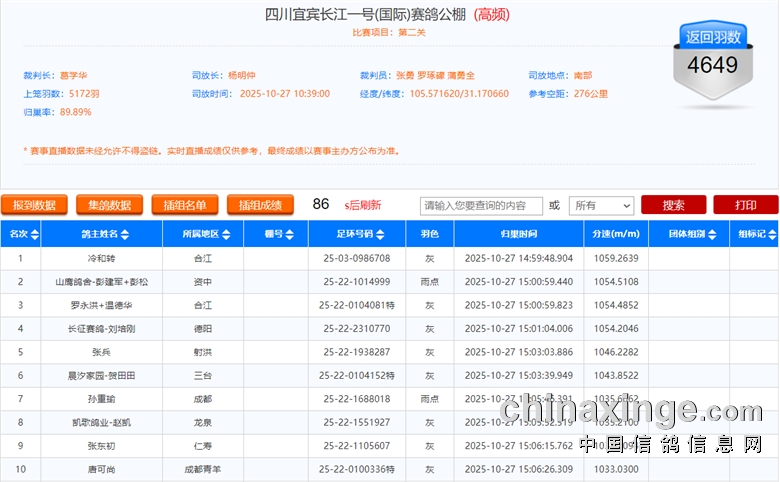Click the 分速(m/m) column header
This screenshot has height=482, width=780.
tap(615, 235)
